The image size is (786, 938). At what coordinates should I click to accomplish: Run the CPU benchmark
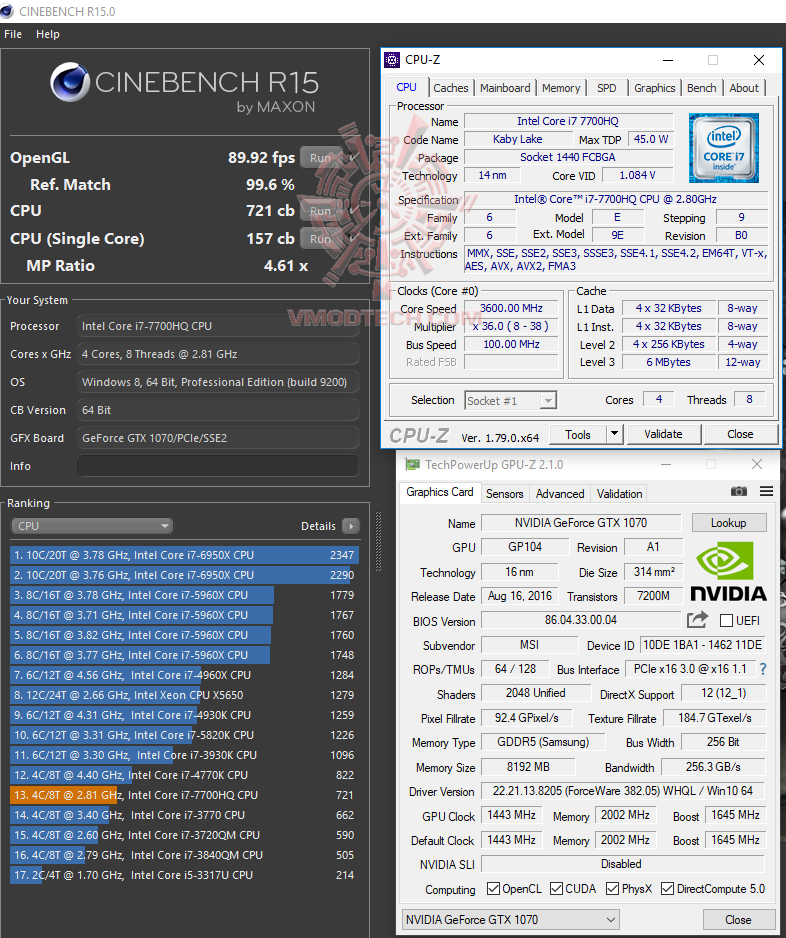(321, 211)
